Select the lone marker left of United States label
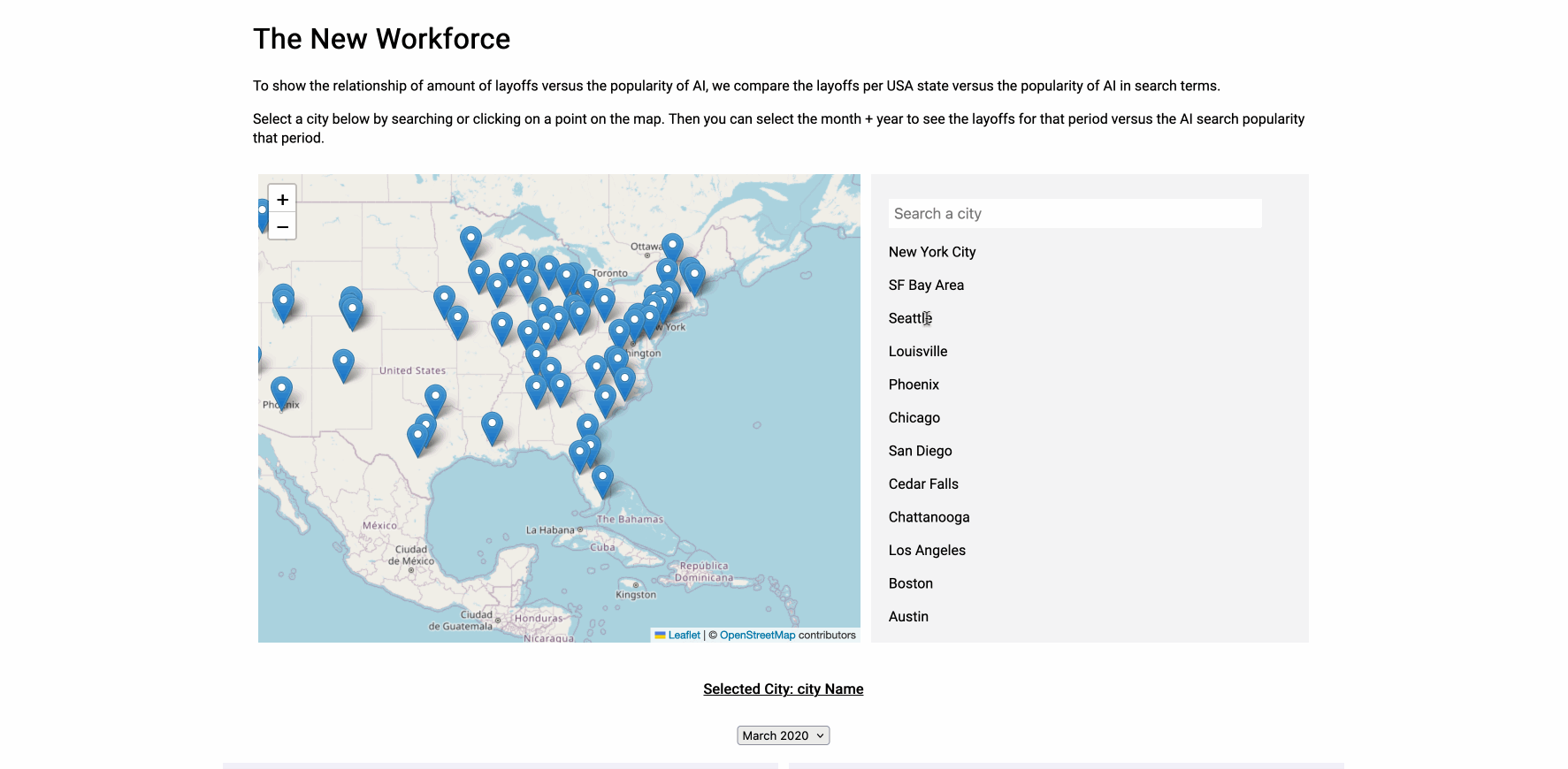 [x=343, y=362]
